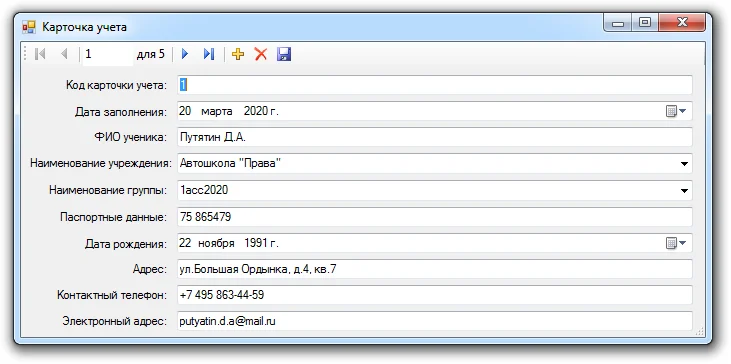Click the record position number box
This screenshot has width=731, height=364.
[x=107, y=55]
